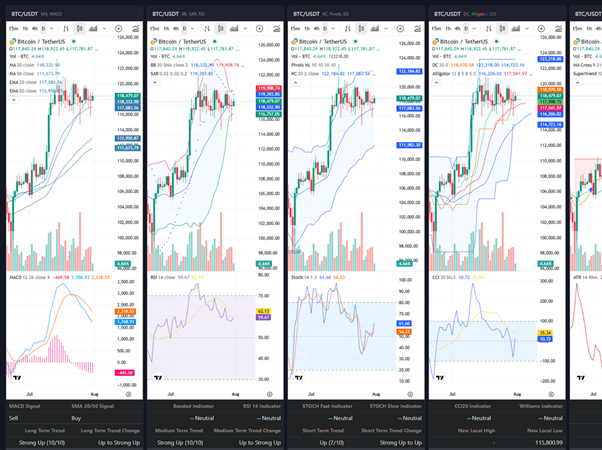This screenshot has height=450, width=602.
Task: Collapse indicator legend in BB, SAR, RSI chart
Action: (x=154, y=83)
